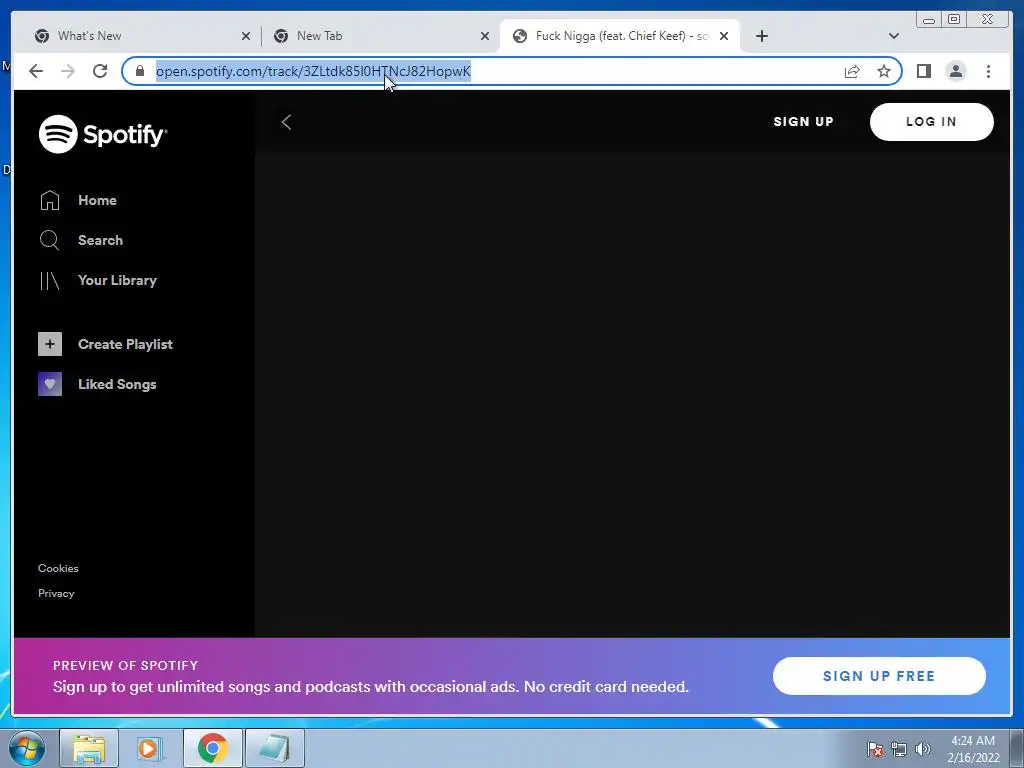Image resolution: width=1024 pixels, height=768 pixels.
Task: Open the Windows Start menu
Action: tap(27, 748)
